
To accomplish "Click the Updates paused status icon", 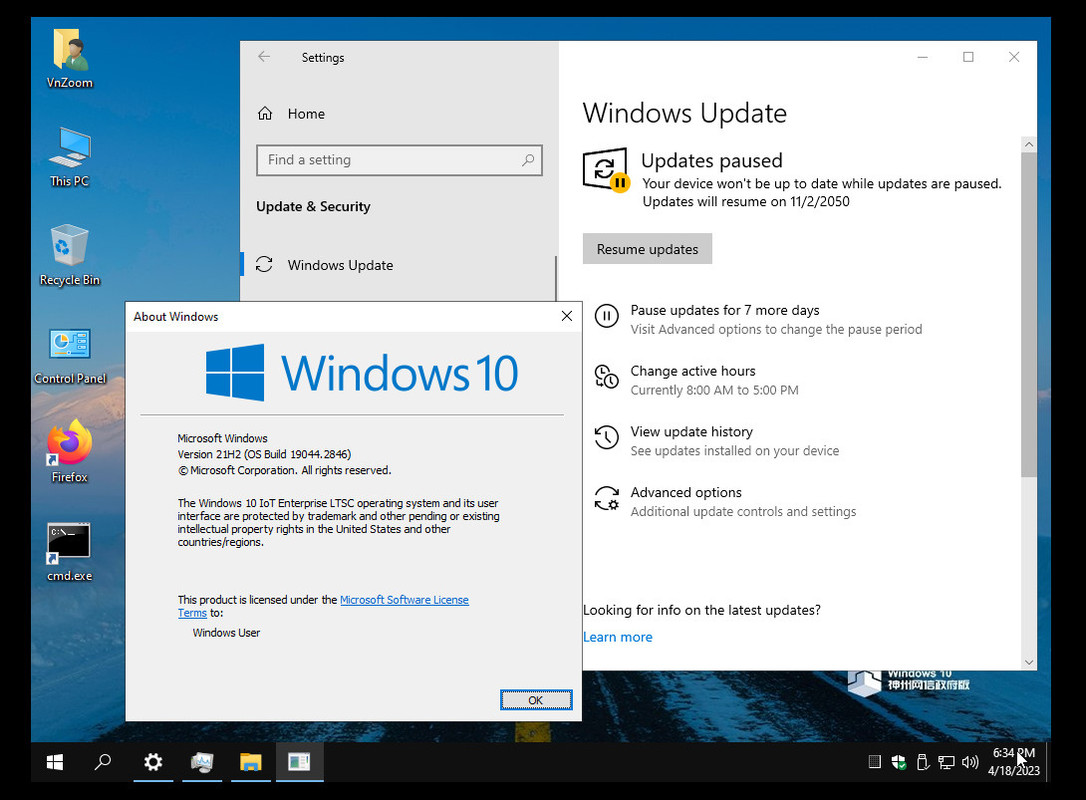I will point(606,170).
